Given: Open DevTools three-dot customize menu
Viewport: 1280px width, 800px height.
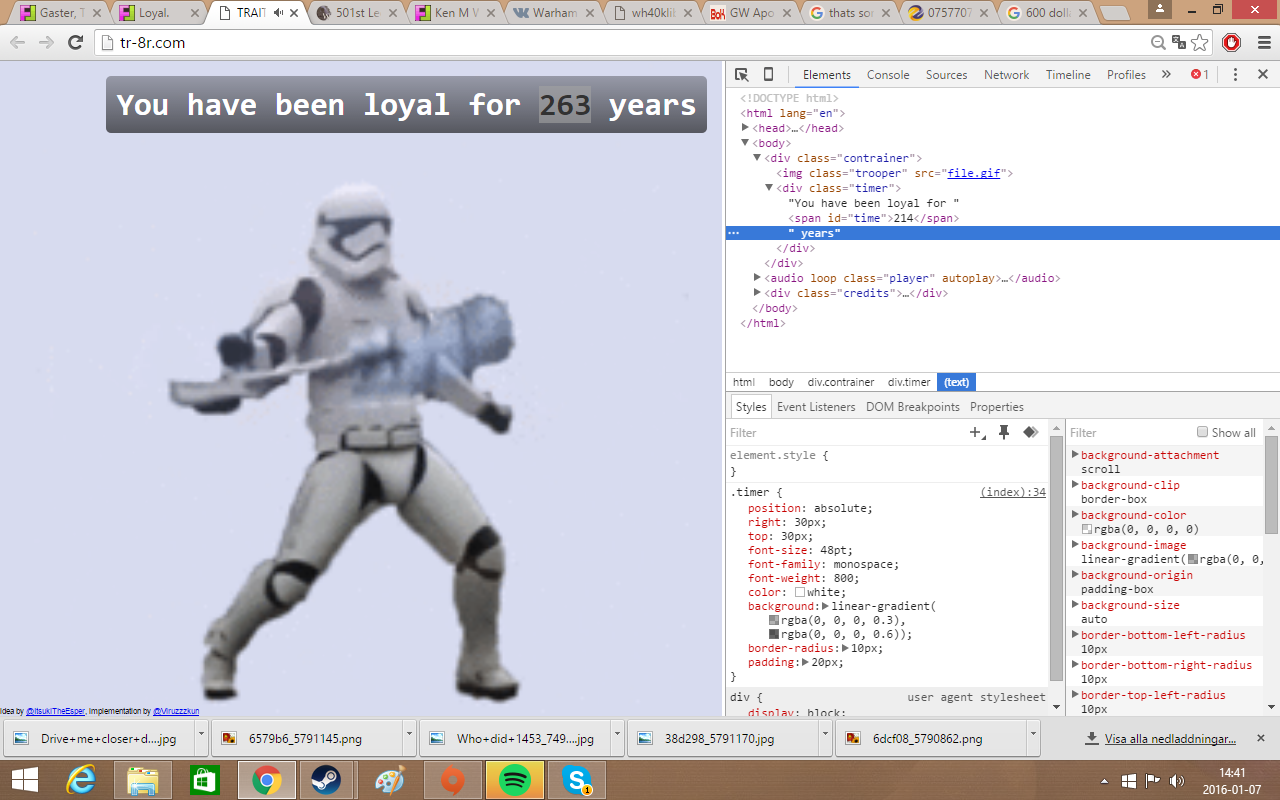Looking at the screenshot, I should pyautogui.click(x=1235, y=75).
